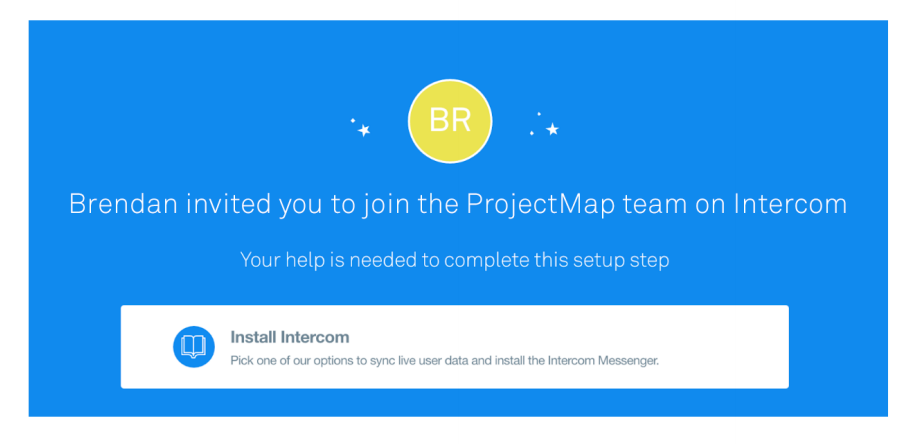Viewport: 920px width, 444px height.
Task: Click the words 'Intercom Messenger' in the card description
Action: [x=604, y=360]
